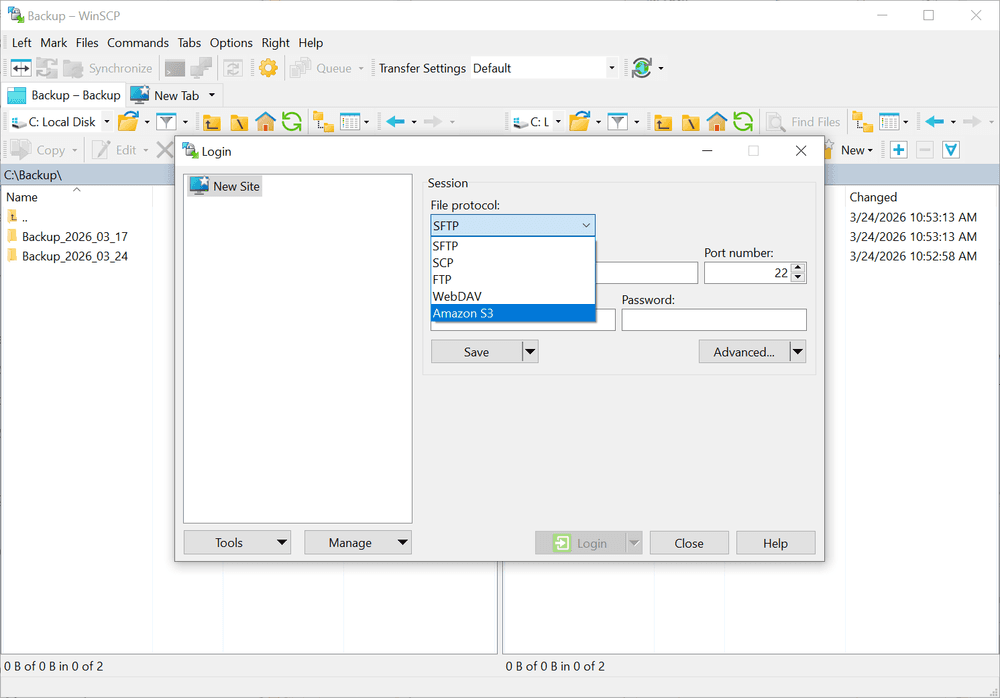
Task: Click the right panel filter funnel icon
Action: [x=618, y=121]
